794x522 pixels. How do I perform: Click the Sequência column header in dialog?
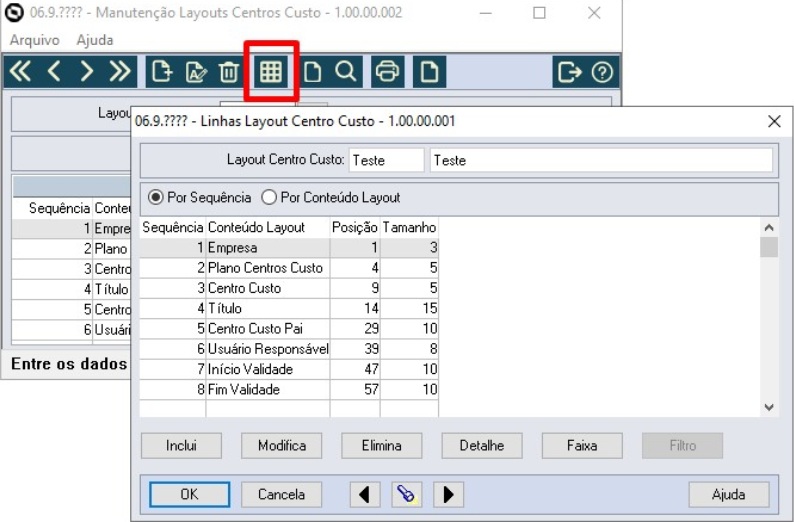tap(173, 227)
